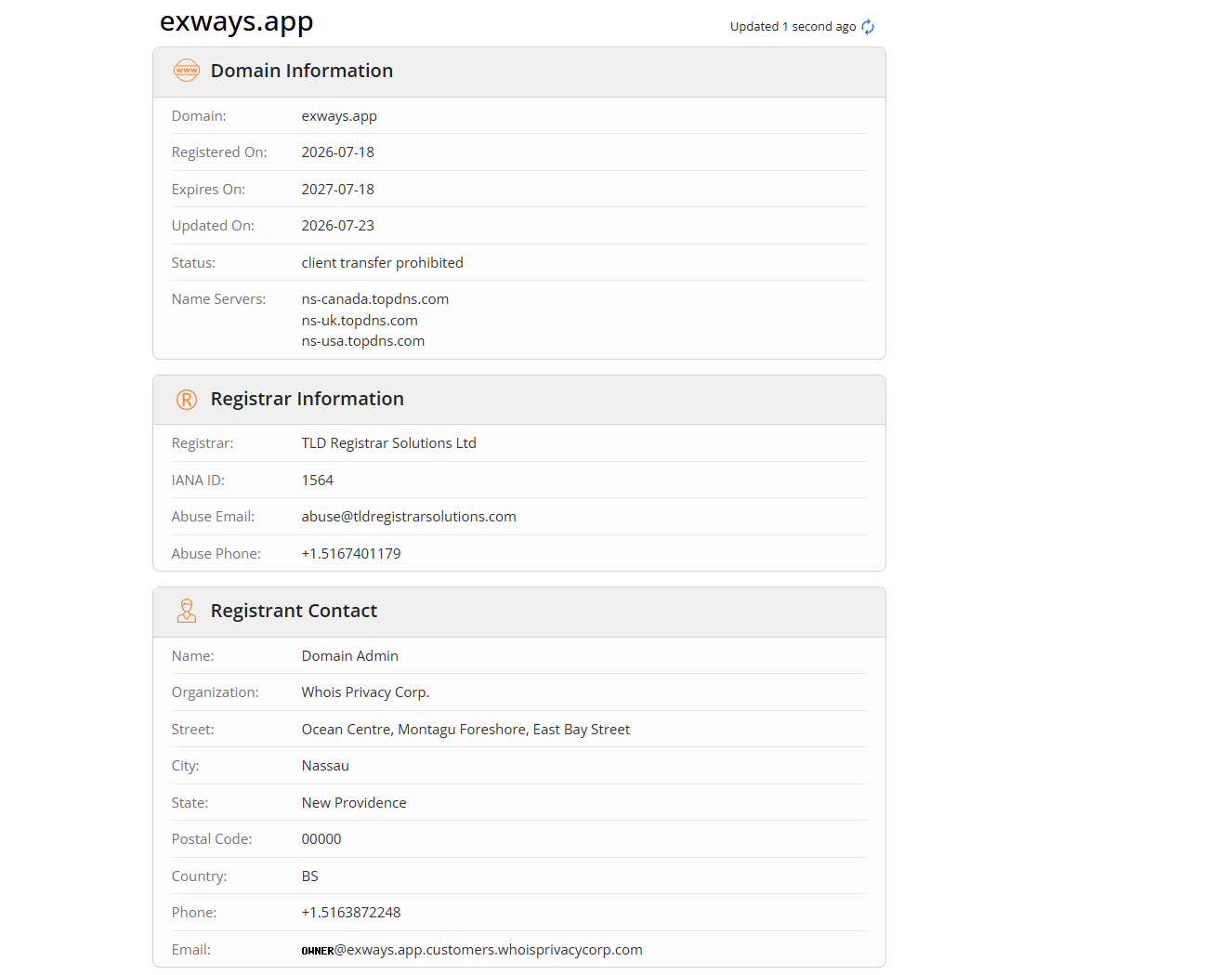Click the registered date 2026-07-18
Viewport: 1232px width, 975px height.
(338, 152)
